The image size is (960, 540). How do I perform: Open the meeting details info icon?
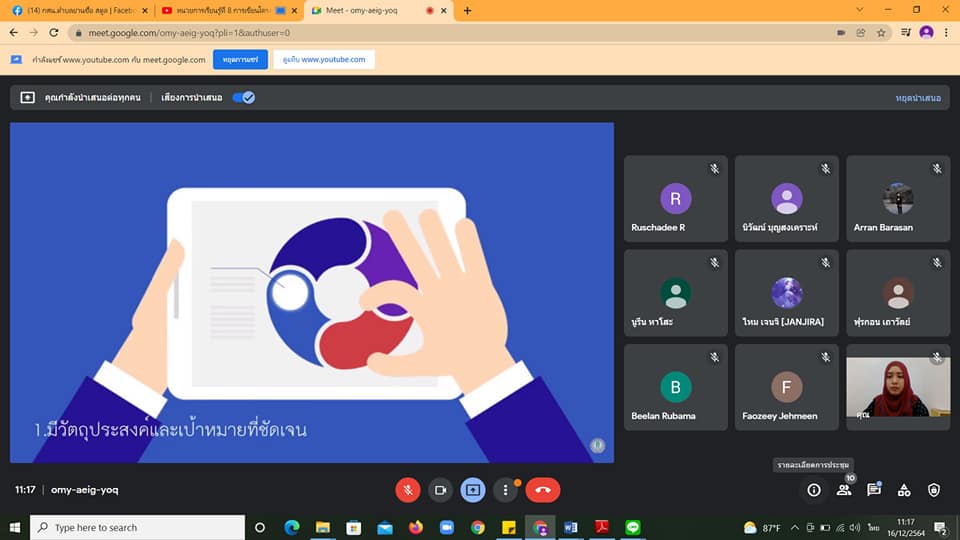click(x=814, y=490)
